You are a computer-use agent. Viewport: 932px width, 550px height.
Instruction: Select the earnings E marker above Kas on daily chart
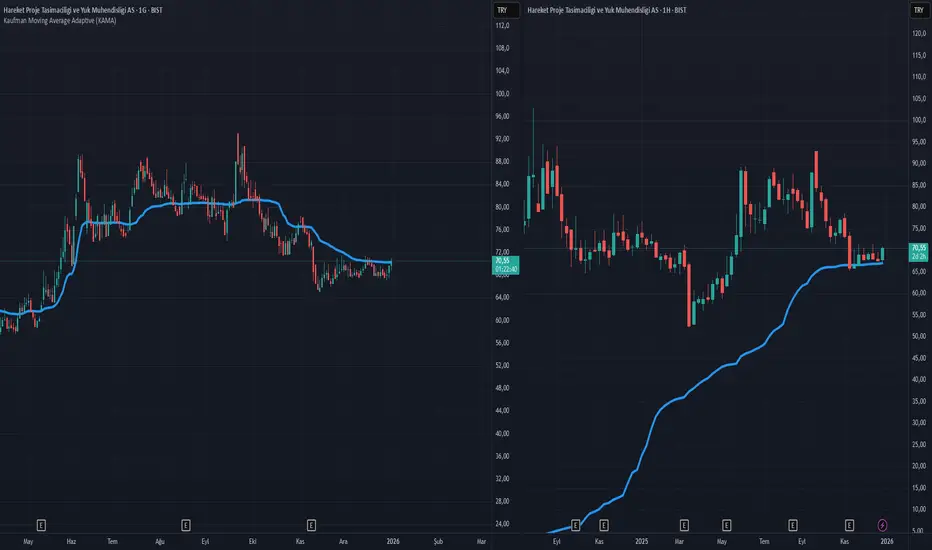coord(311,525)
